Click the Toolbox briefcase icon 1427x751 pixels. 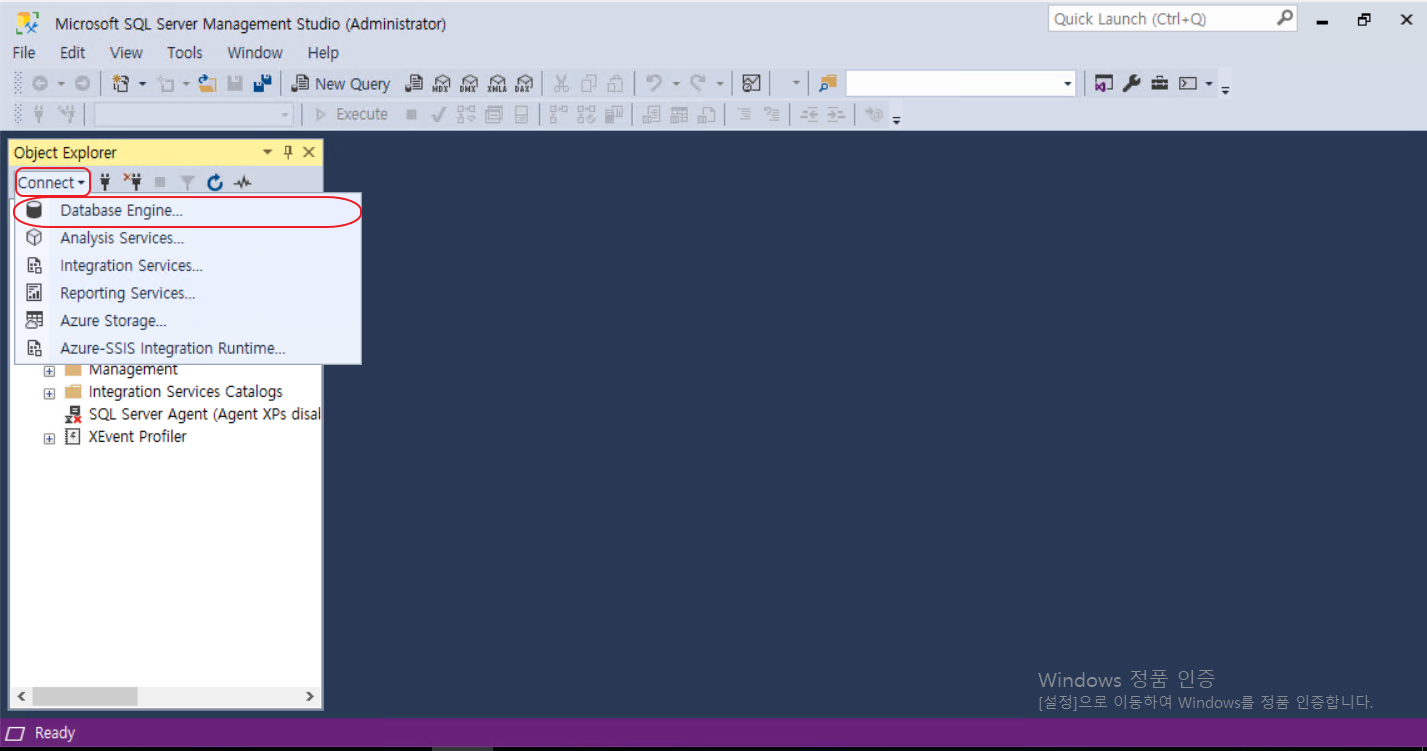click(x=1159, y=84)
